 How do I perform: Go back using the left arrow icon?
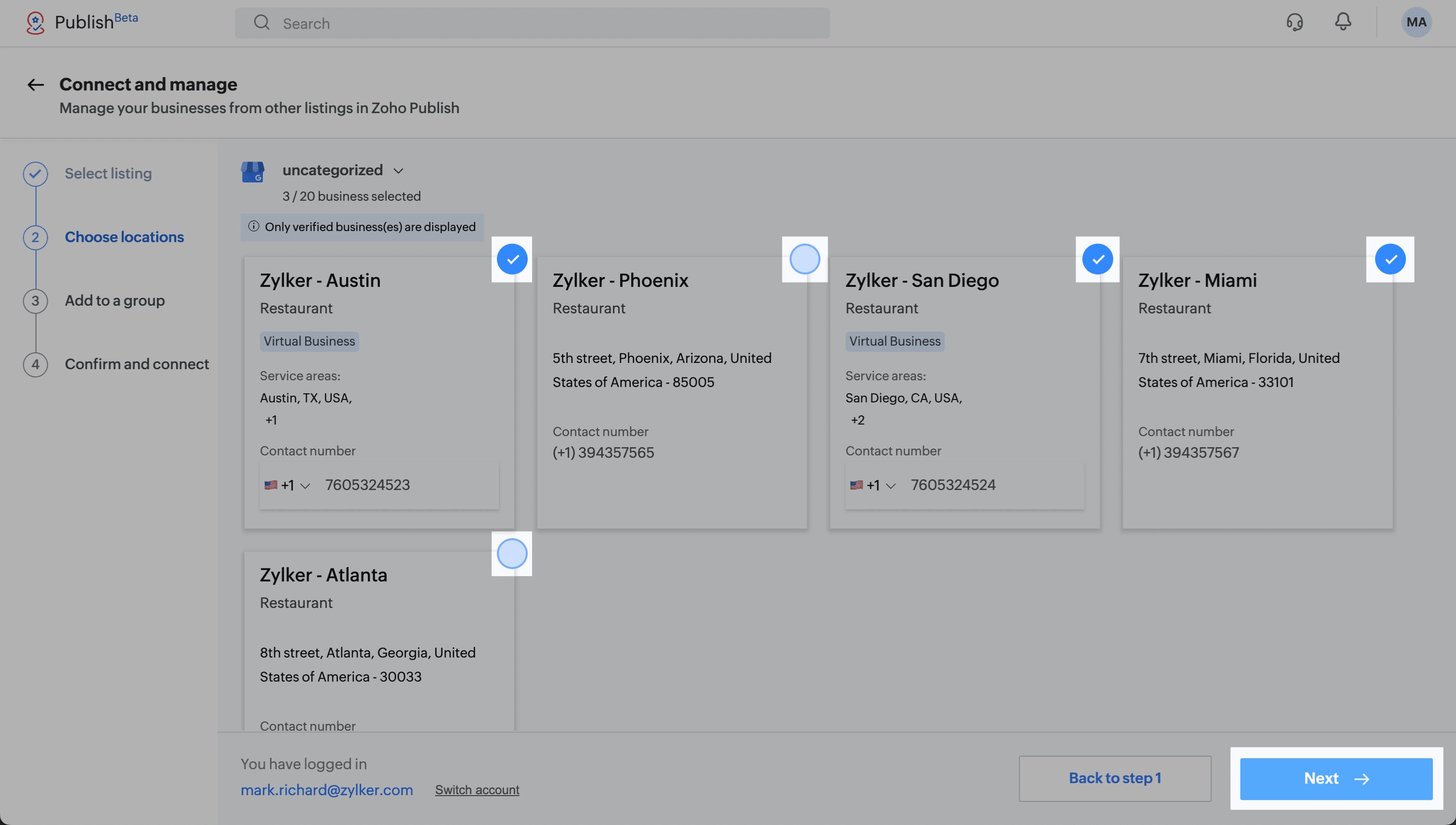click(x=36, y=85)
